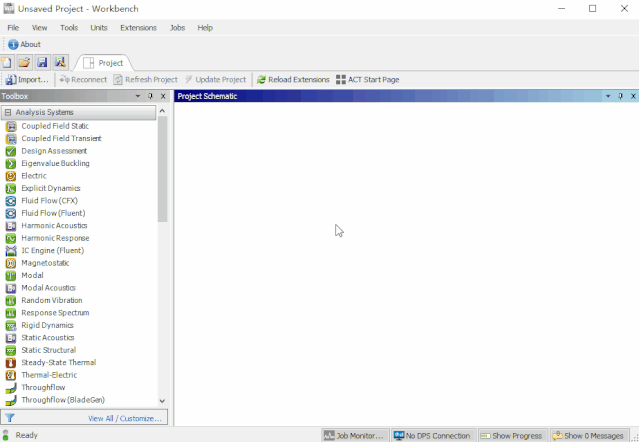Select Coupled Field Static system icon

pyautogui.click(x=11, y=126)
